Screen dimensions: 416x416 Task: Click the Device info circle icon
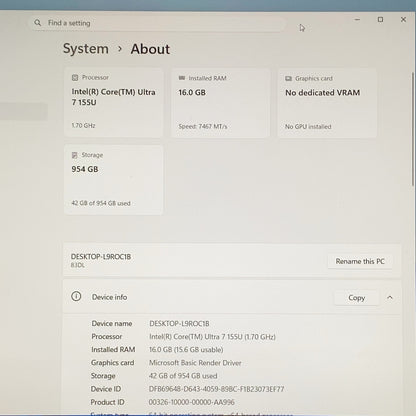pyautogui.click(x=76, y=296)
